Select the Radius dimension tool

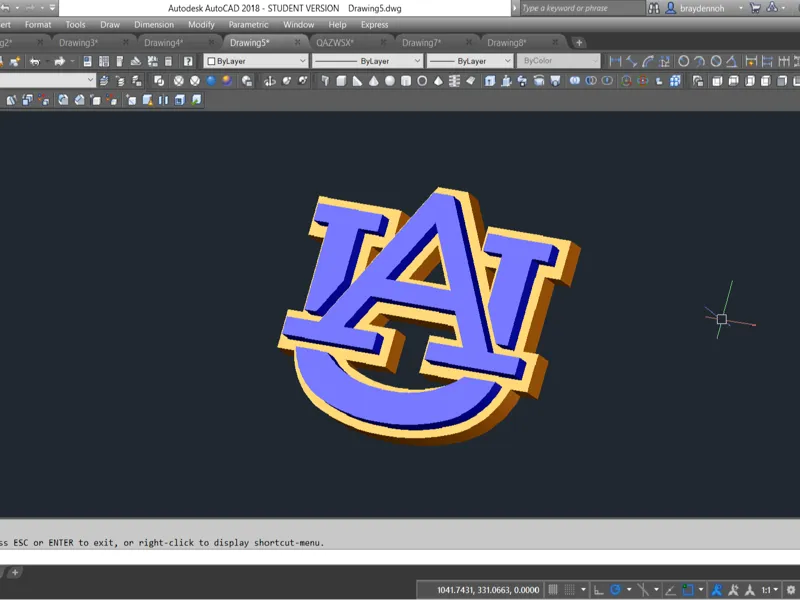(x=684, y=61)
